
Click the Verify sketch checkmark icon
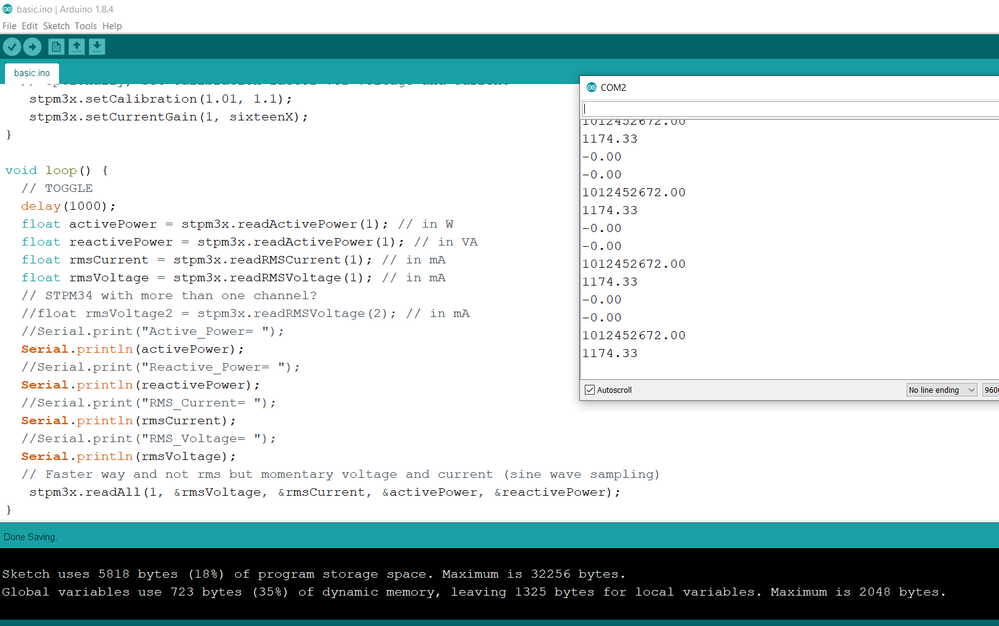click(x=12, y=46)
